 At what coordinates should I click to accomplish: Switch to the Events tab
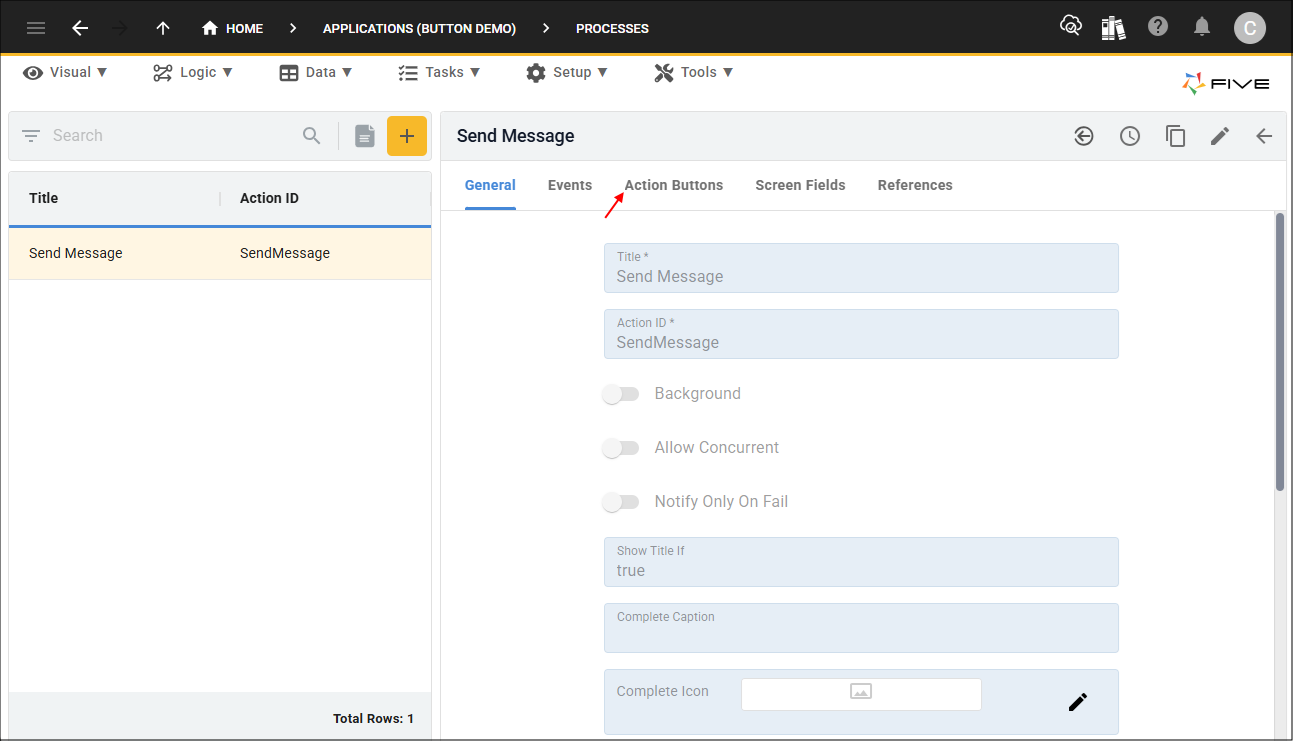(570, 185)
